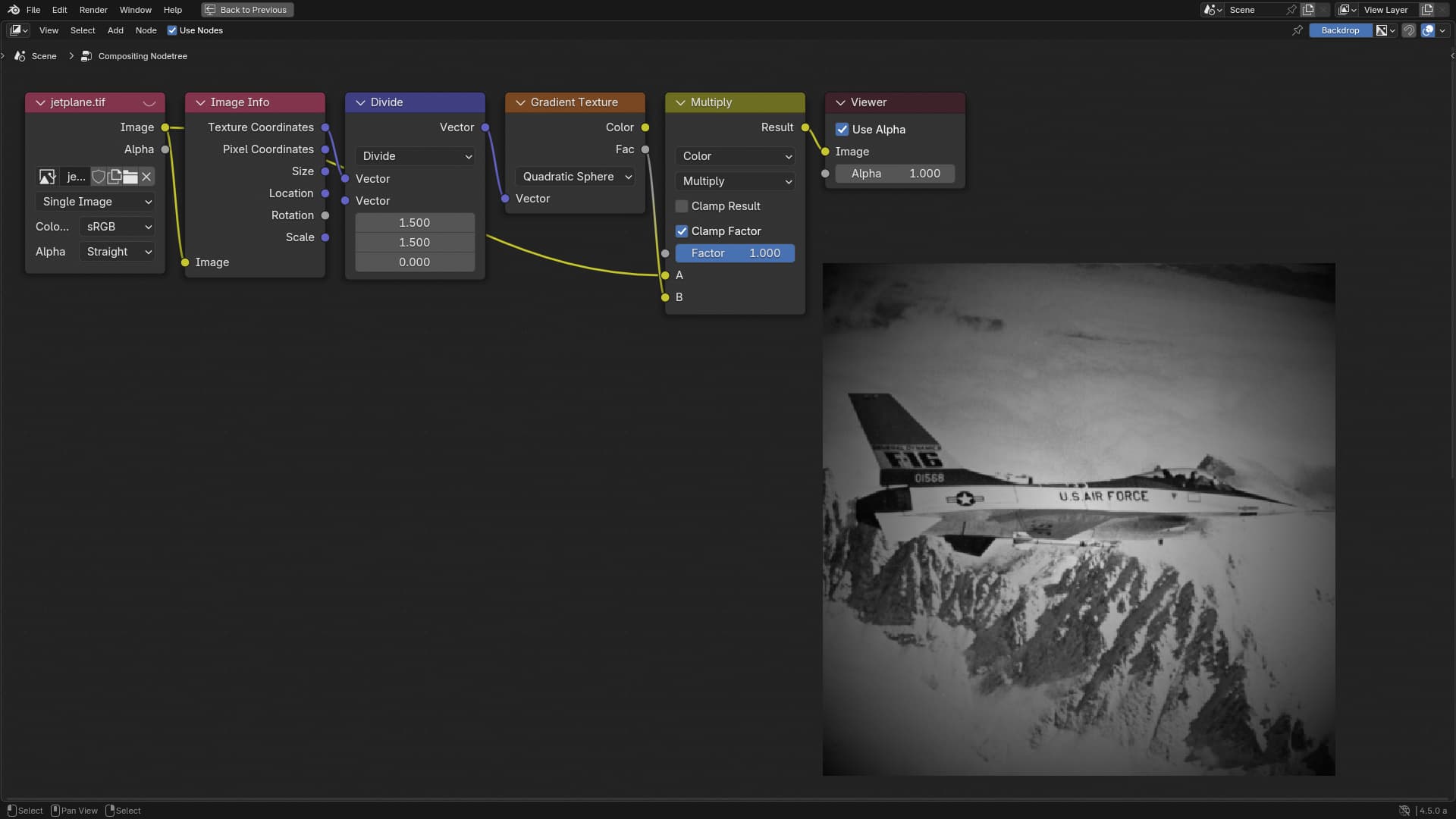This screenshot has height=819, width=1456.
Task: Open the Quadratic Sphere gradient type dropdown
Action: pos(576,177)
